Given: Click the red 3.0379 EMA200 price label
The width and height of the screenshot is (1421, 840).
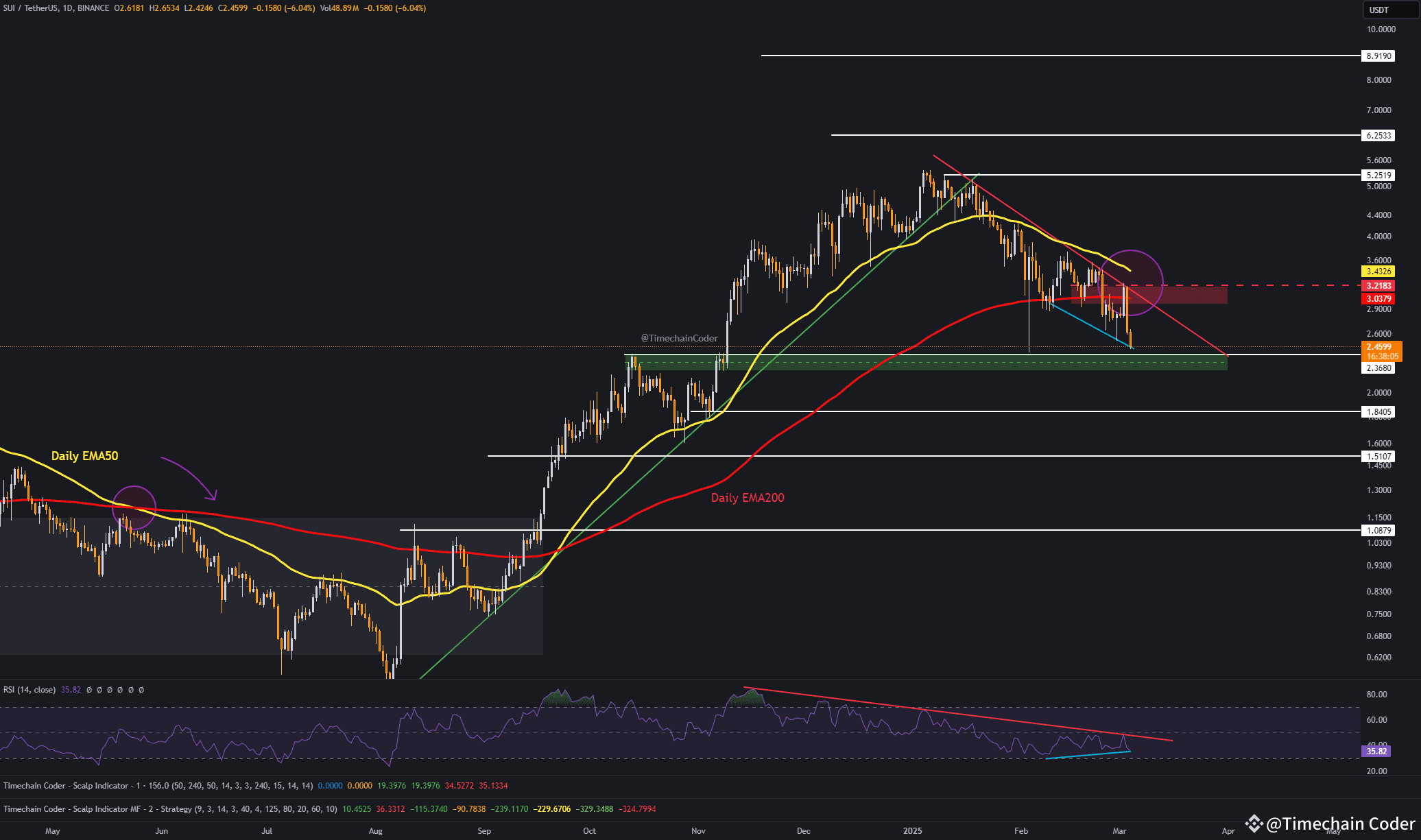Looking at the screenshot, I should pos(1378,299).
